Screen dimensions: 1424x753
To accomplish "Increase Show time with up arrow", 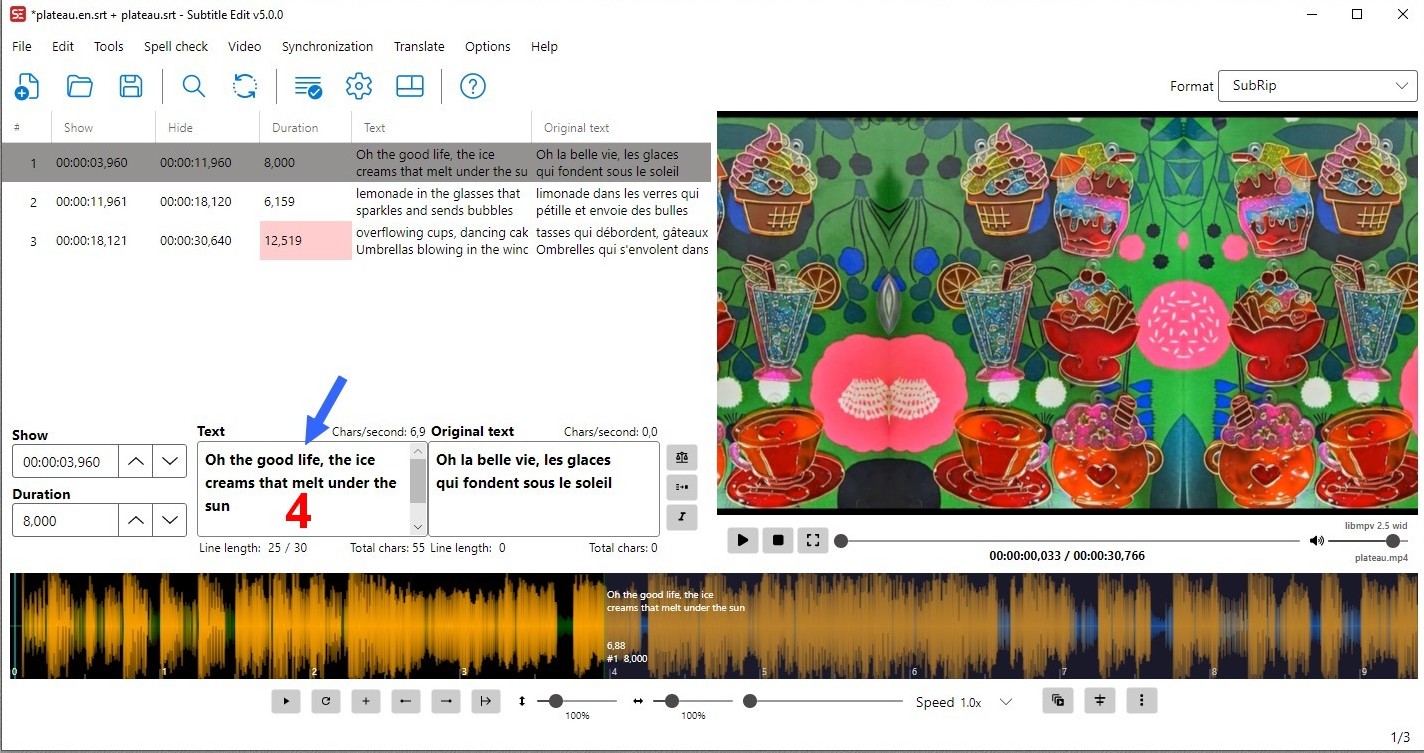I will [x=136, y=462].
